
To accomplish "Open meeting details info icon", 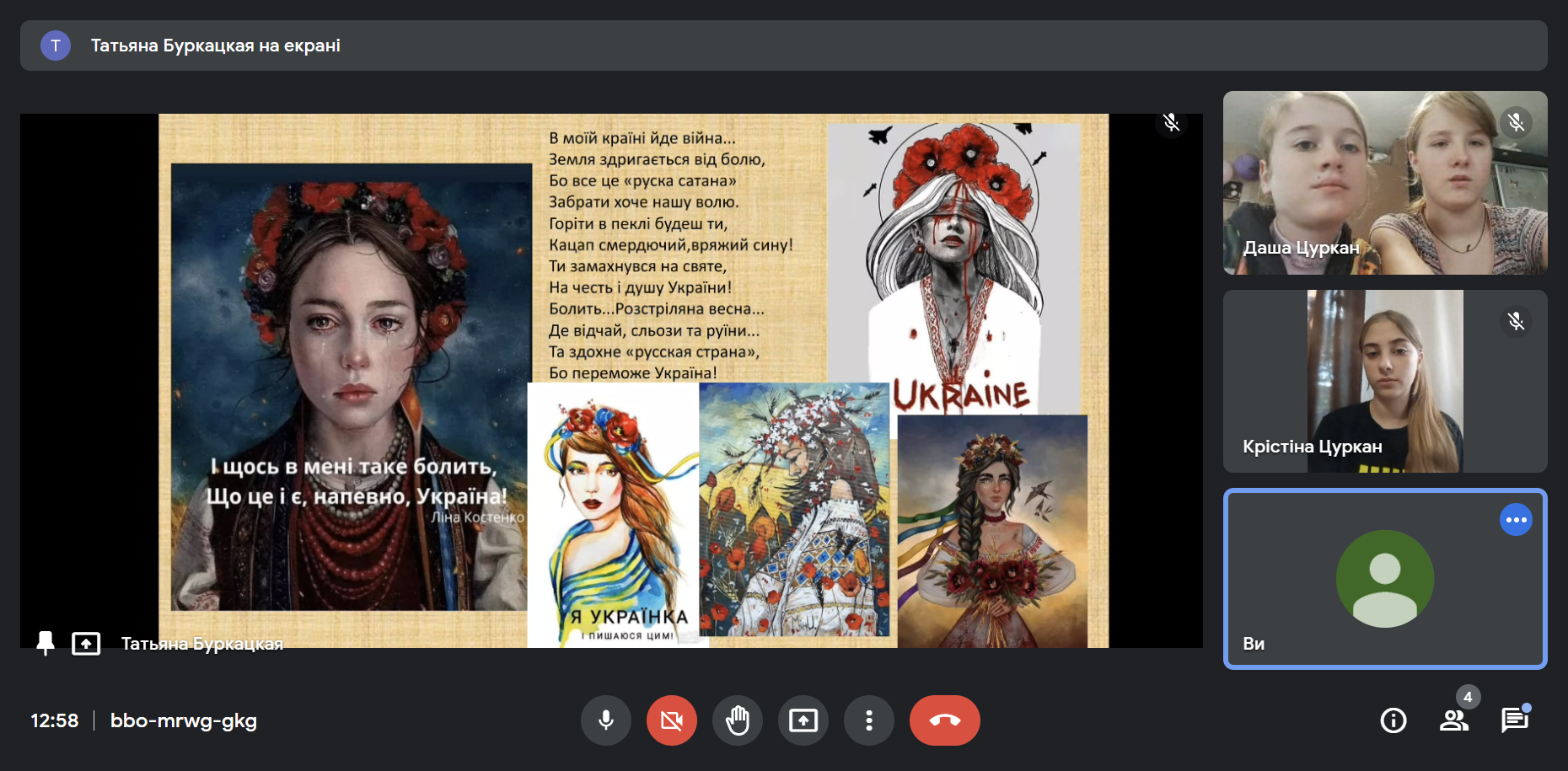I will (x=1393, y=720).
